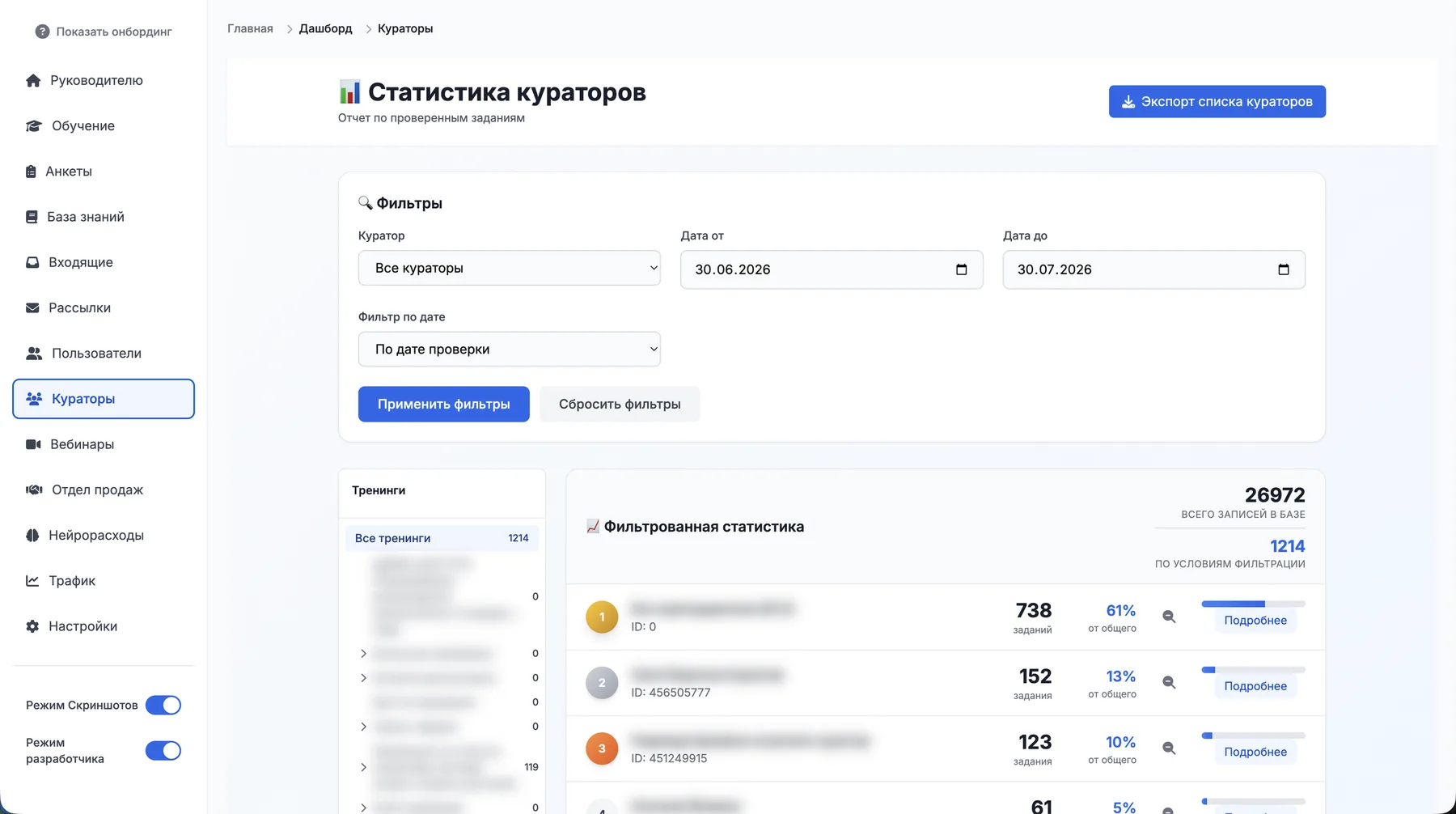1456x814 pixels.
Task: Click the gear icon beside Настройки
Action: click(32, 626)
